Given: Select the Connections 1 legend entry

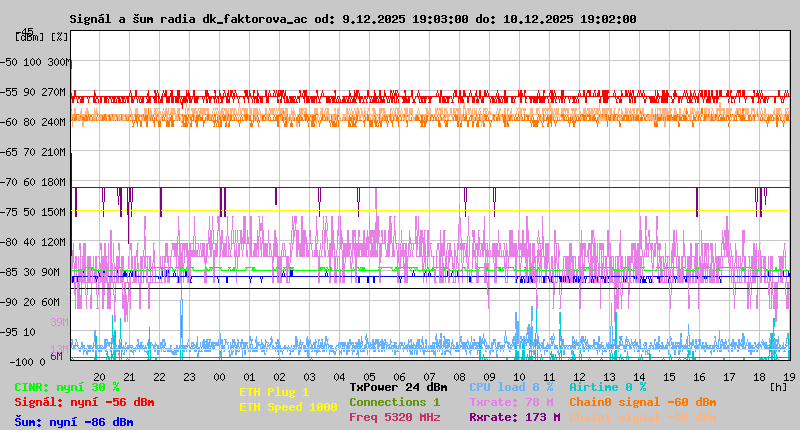Looking at the screenshot, I should [x=394, y=402].
